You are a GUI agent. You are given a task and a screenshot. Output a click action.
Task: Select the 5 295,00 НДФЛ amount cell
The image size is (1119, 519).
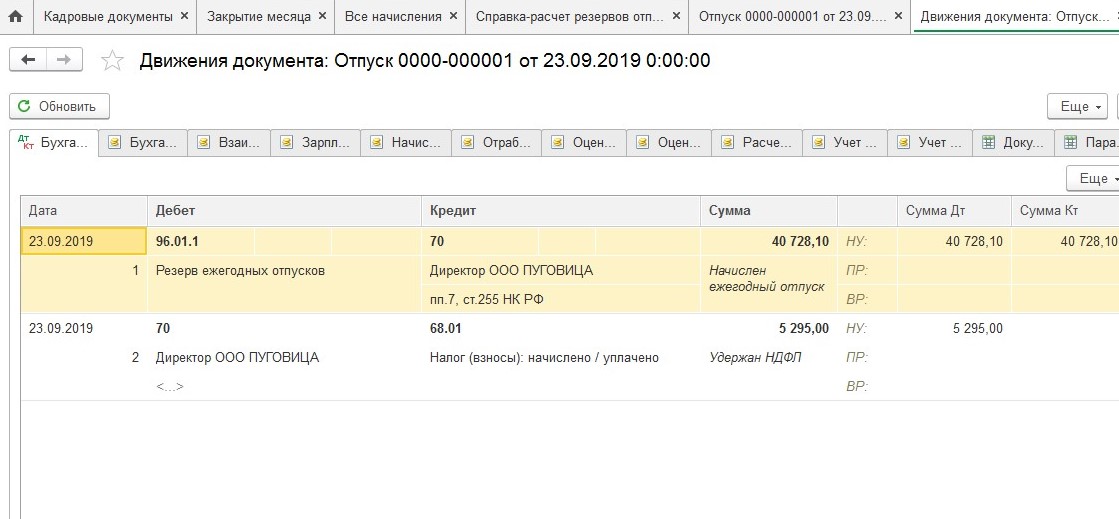[768, 328]
